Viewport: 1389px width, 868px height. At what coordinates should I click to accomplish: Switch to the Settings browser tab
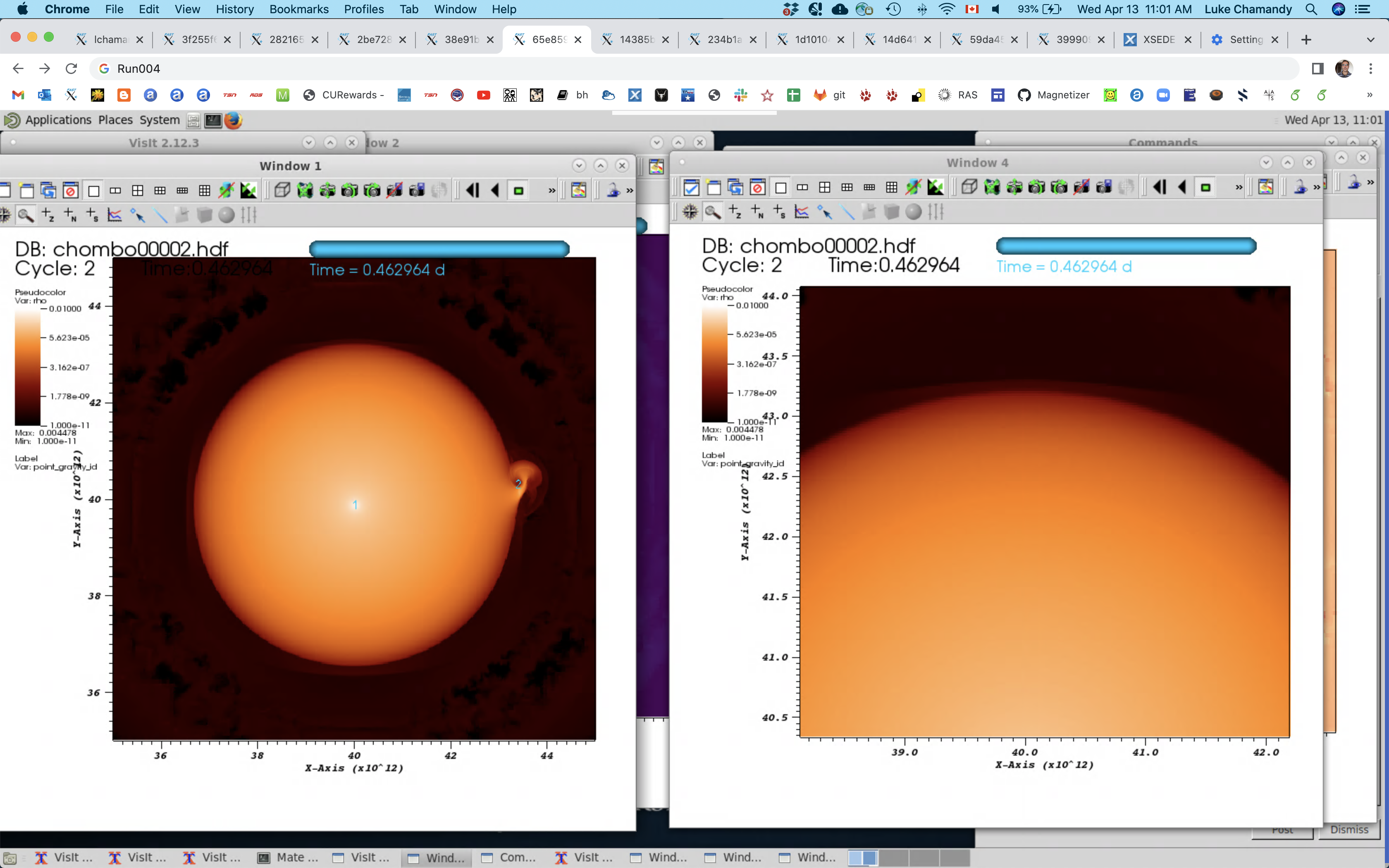click(1245, 40)
